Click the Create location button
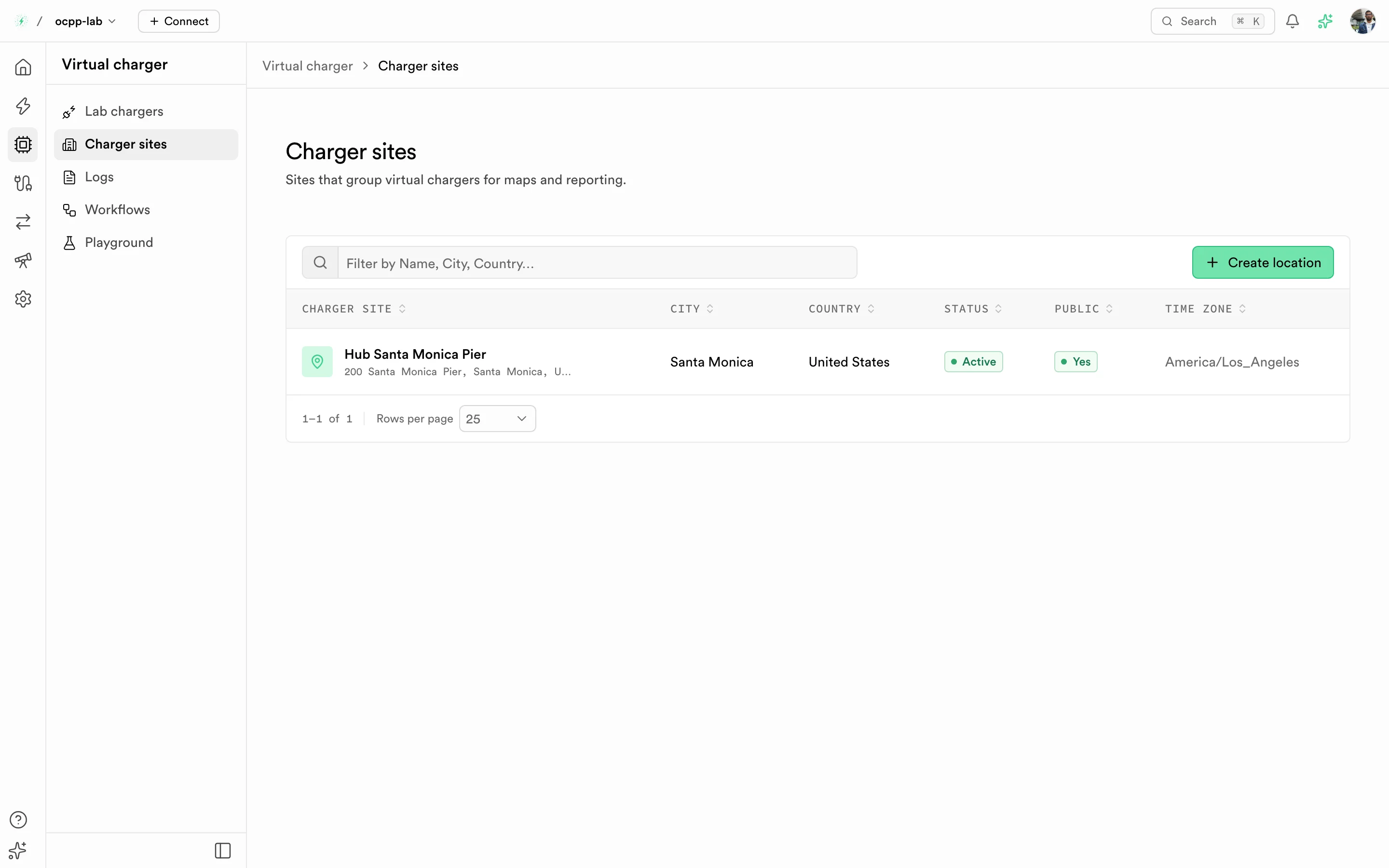Screen dimensions: 1389x868 tap(1263, 262)
